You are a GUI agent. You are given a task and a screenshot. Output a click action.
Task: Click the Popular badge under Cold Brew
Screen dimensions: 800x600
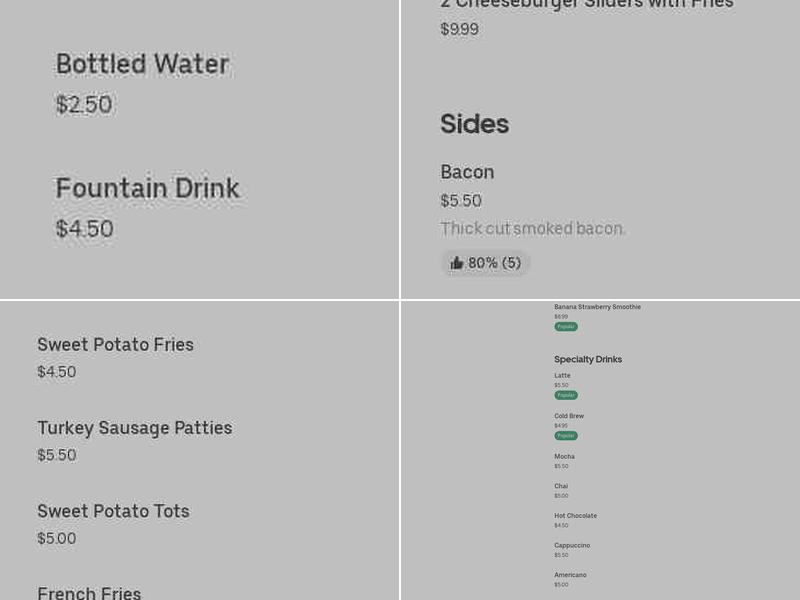pos(566,436)
